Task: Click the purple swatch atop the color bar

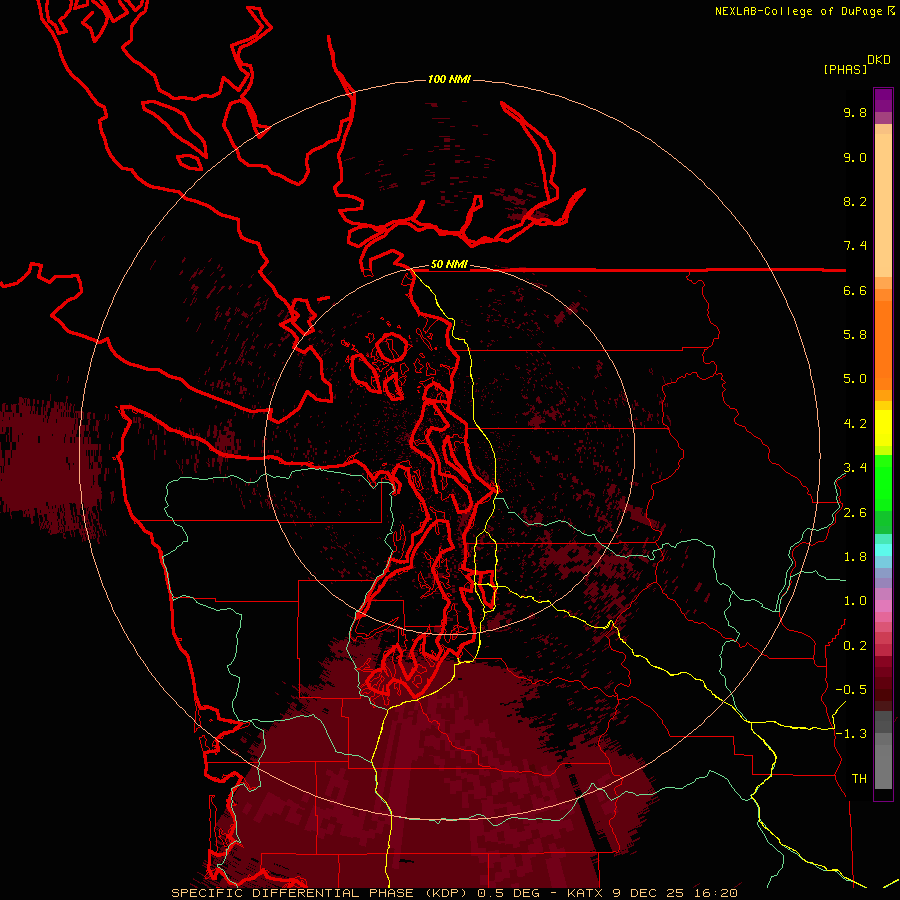Action: pyautogui.click(x=883, y=100)
